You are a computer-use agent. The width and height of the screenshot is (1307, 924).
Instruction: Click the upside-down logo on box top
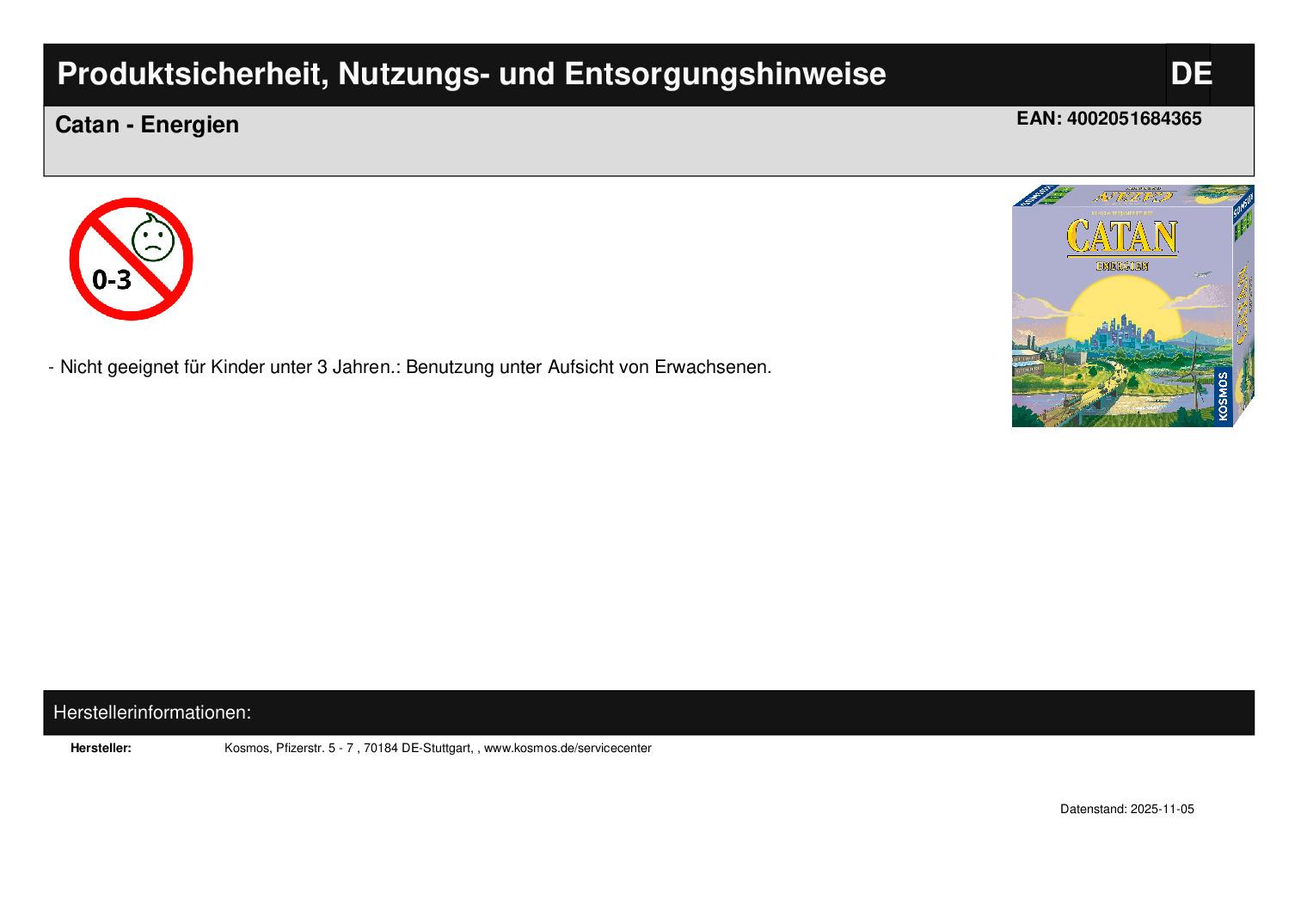click(x=1122, y=197)
